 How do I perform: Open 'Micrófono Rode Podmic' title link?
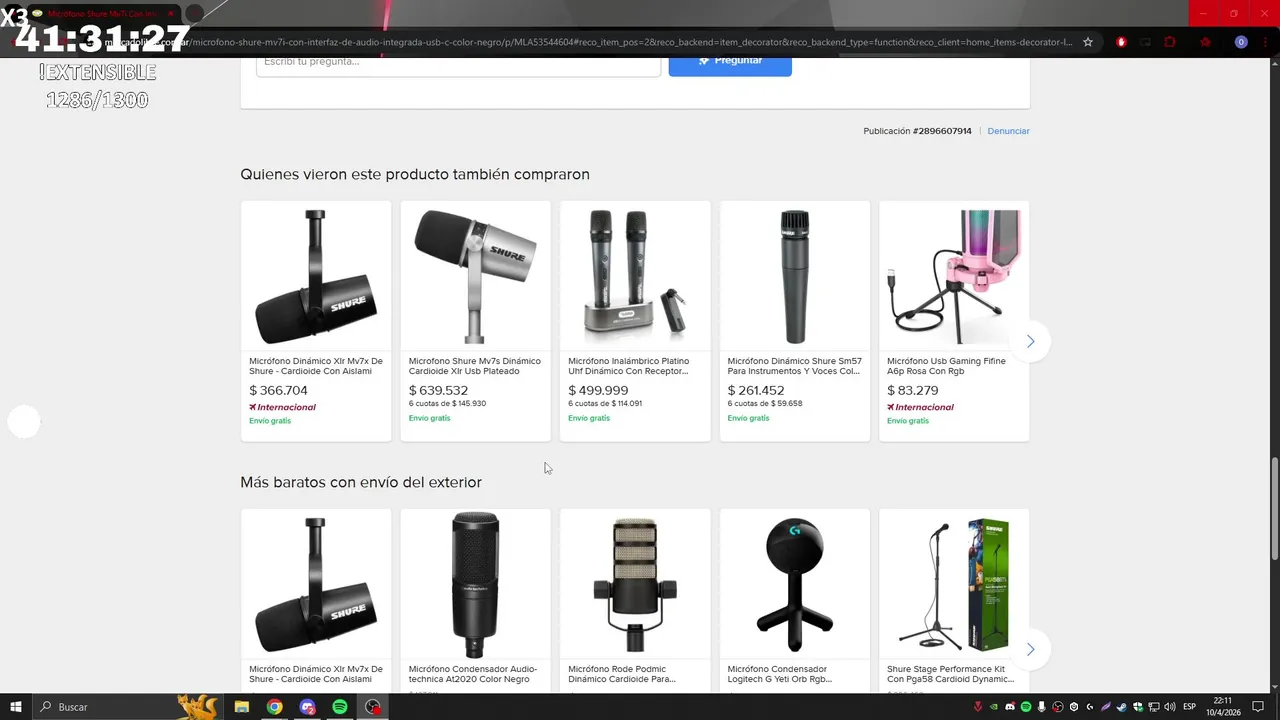click(622, 674)
